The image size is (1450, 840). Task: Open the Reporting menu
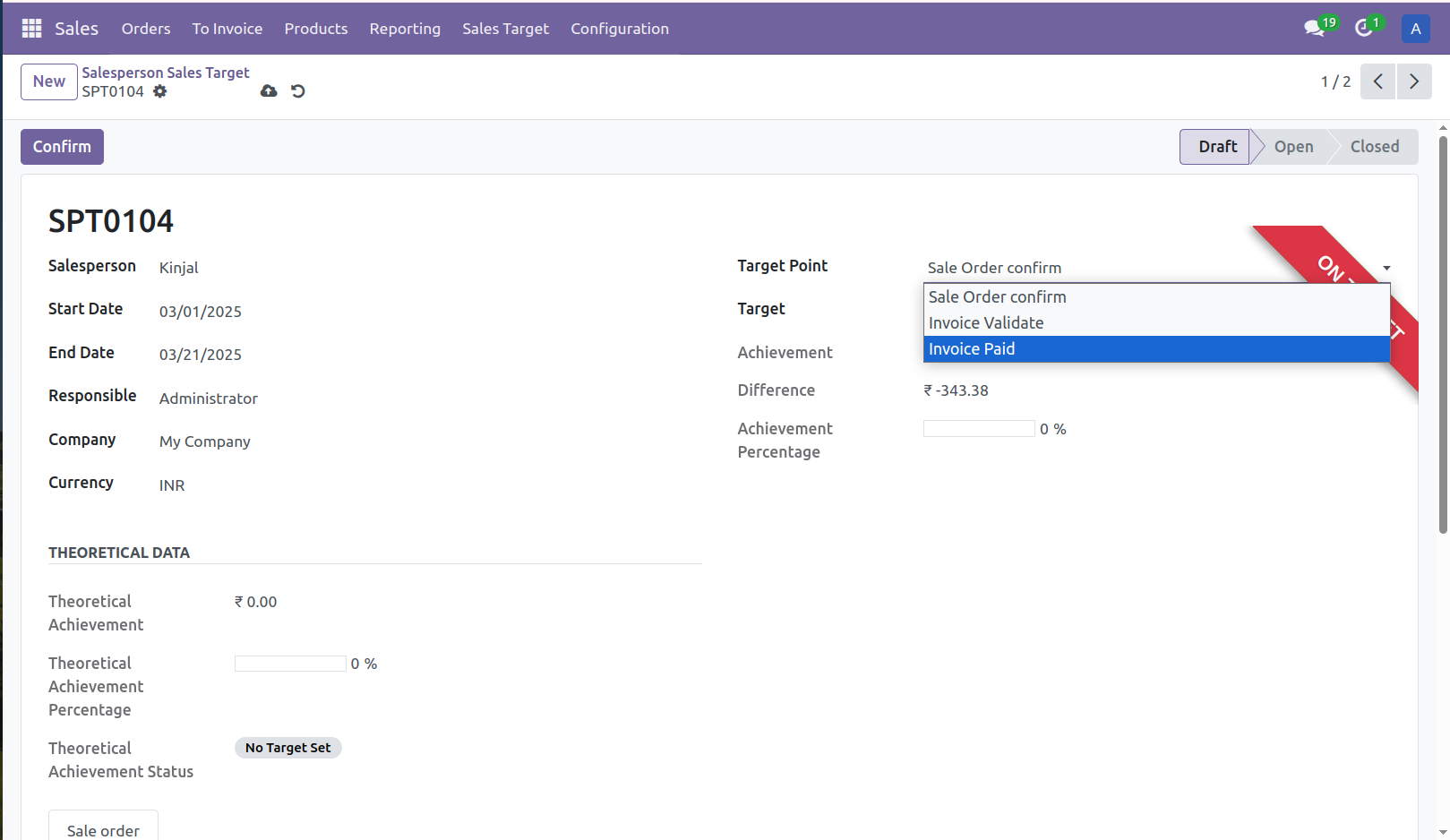pos(405,29)
